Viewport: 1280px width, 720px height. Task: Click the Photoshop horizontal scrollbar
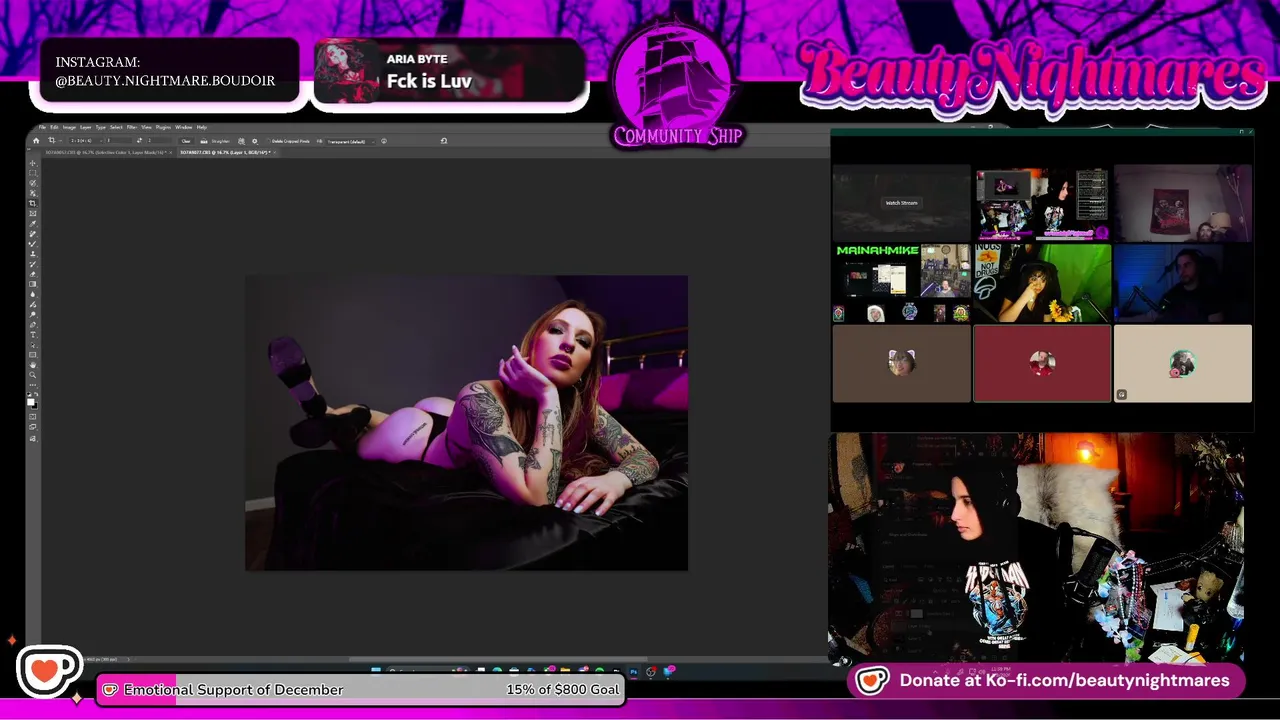(498, 659)
